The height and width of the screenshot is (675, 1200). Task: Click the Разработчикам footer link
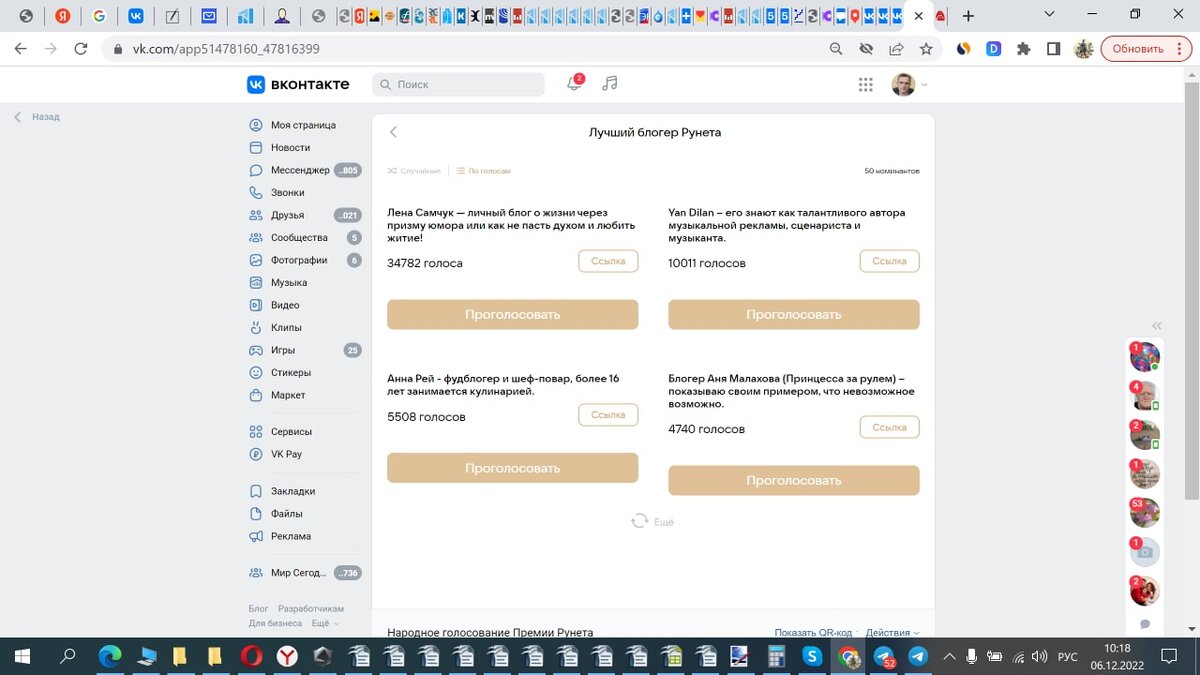[x=311, y=608]
